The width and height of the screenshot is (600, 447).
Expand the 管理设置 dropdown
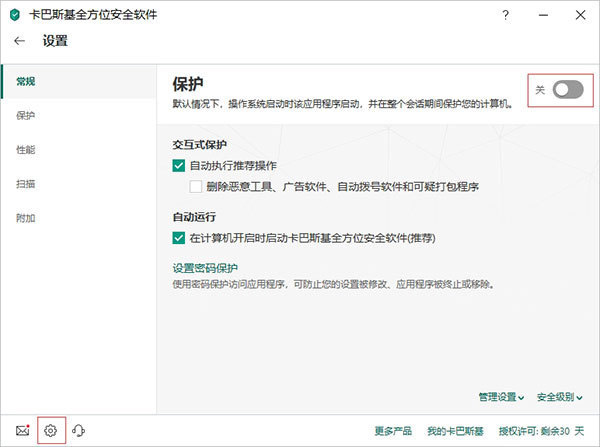tap(501, 397)
